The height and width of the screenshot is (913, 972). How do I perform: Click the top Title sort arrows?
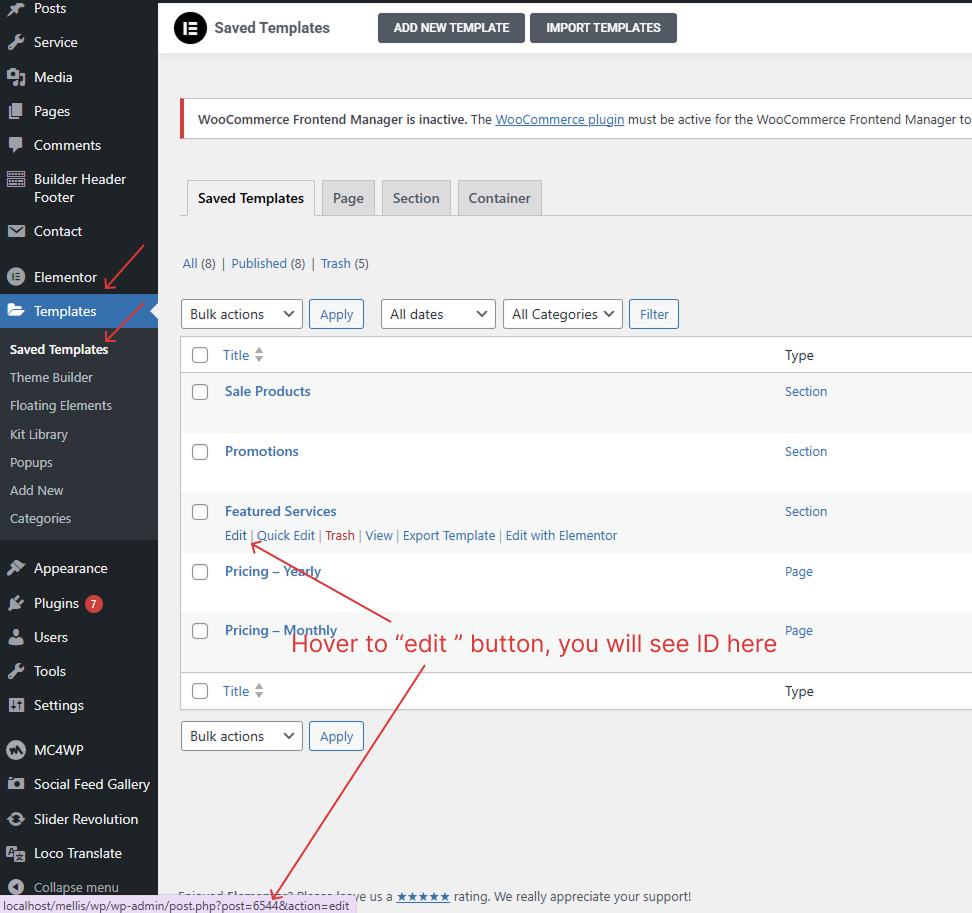[x=259, y=355]
